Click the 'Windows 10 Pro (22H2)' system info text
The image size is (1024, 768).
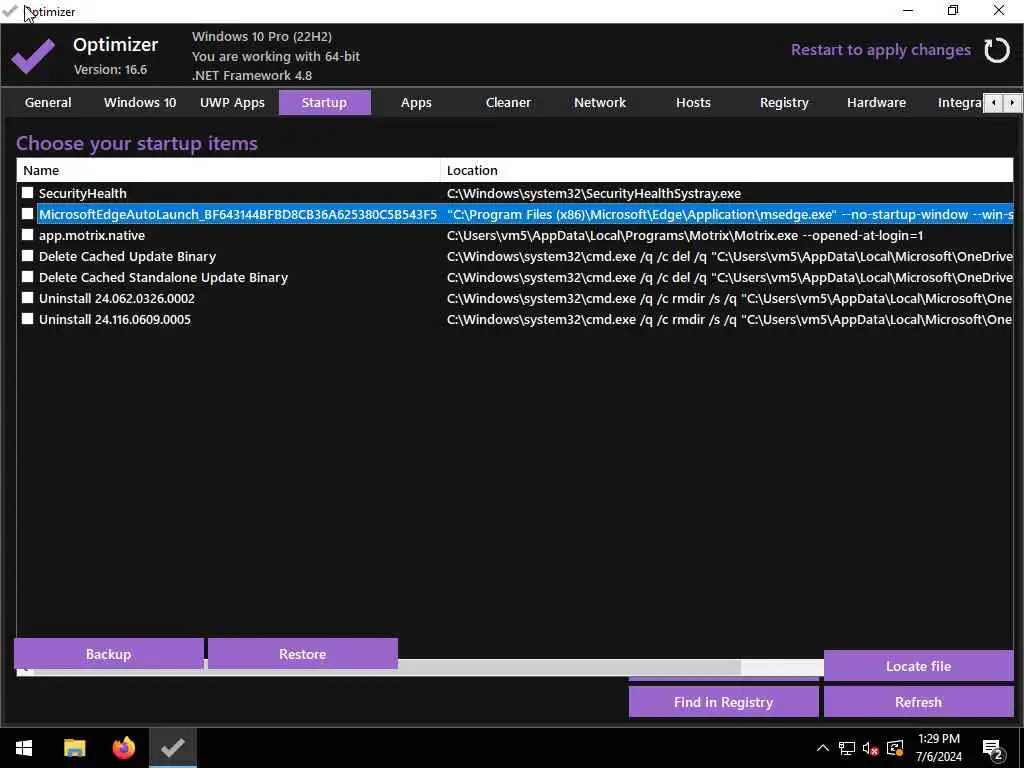(262, 37)
